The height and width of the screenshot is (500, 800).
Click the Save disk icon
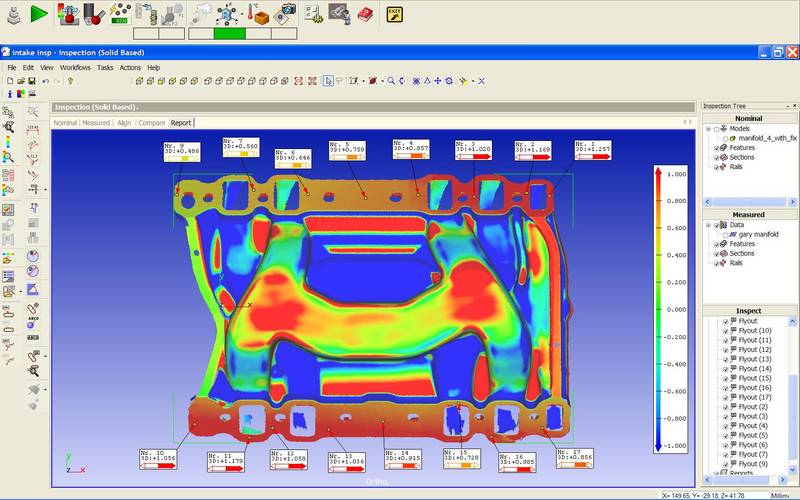[x=32, y=80]
